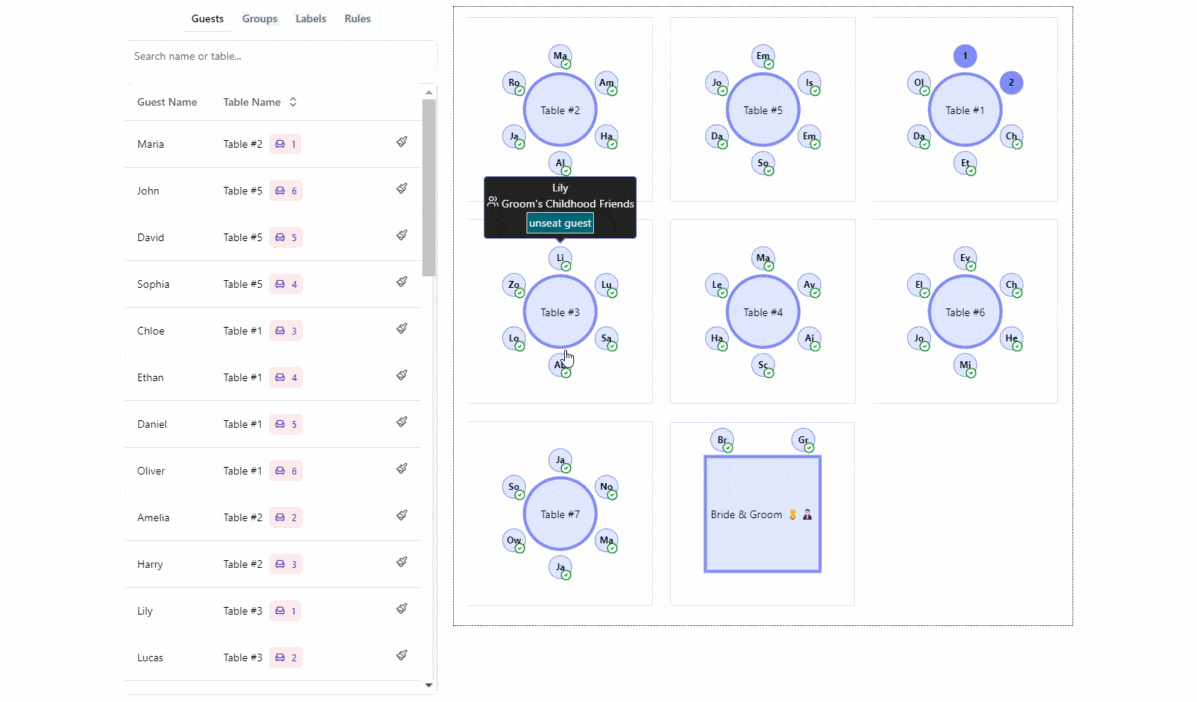Switch to the Rules tab
The width and height of the screenshot is (1197, 702).
coord(357,18)
